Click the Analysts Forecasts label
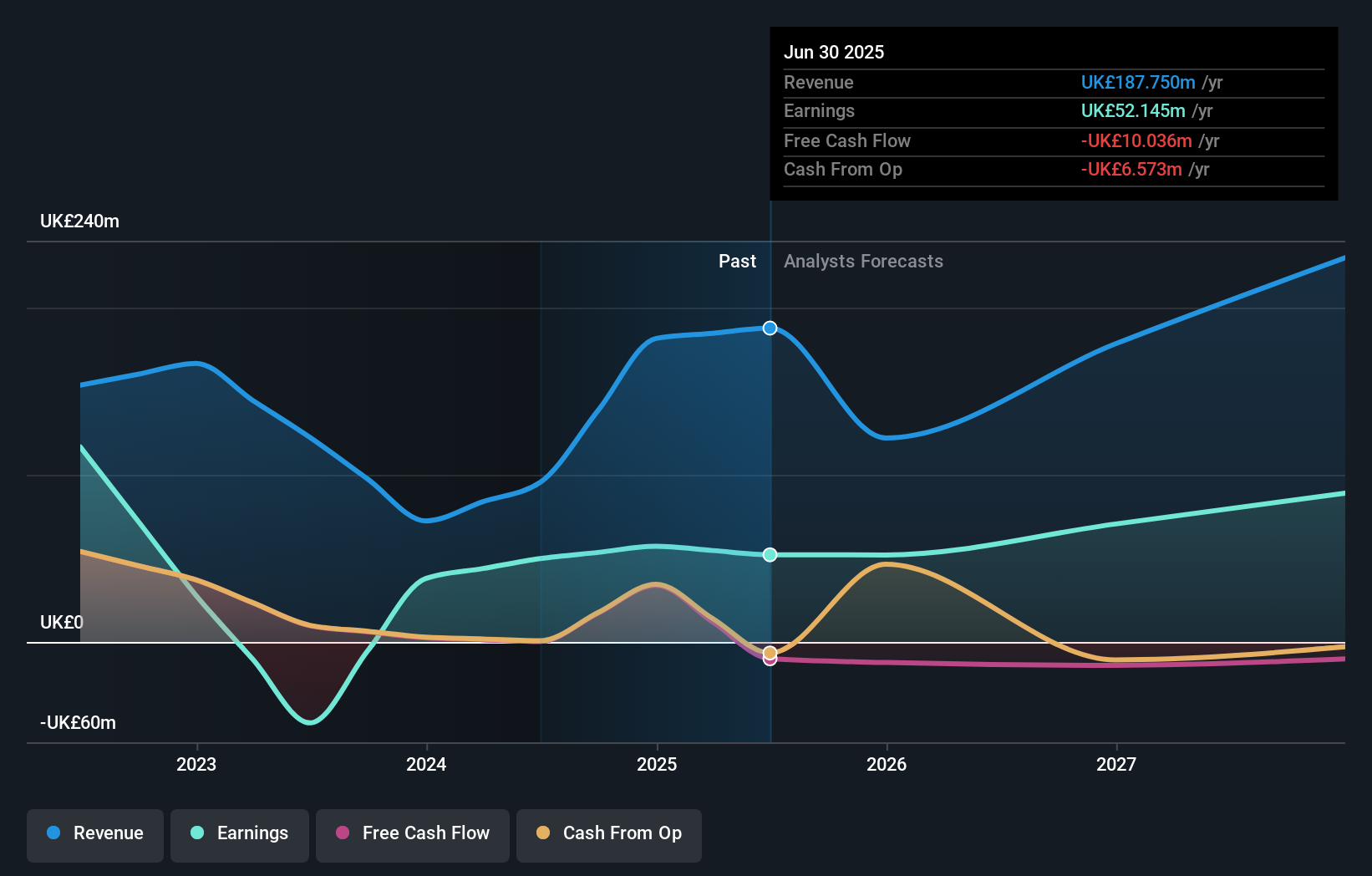 click(863, 262)
